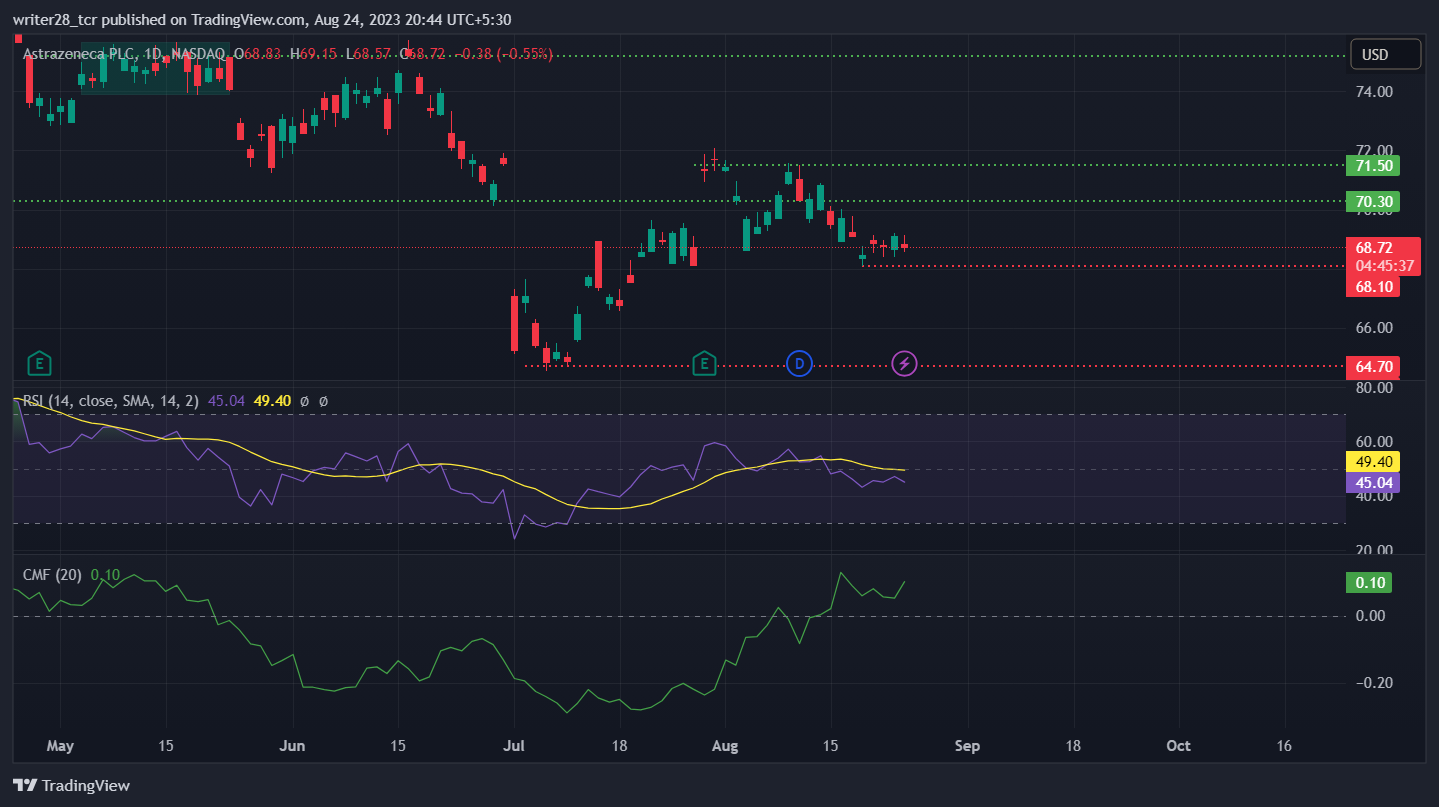Click the current price 68.72 label
The image size is (1439, 807).
[x=1374, y=248]
